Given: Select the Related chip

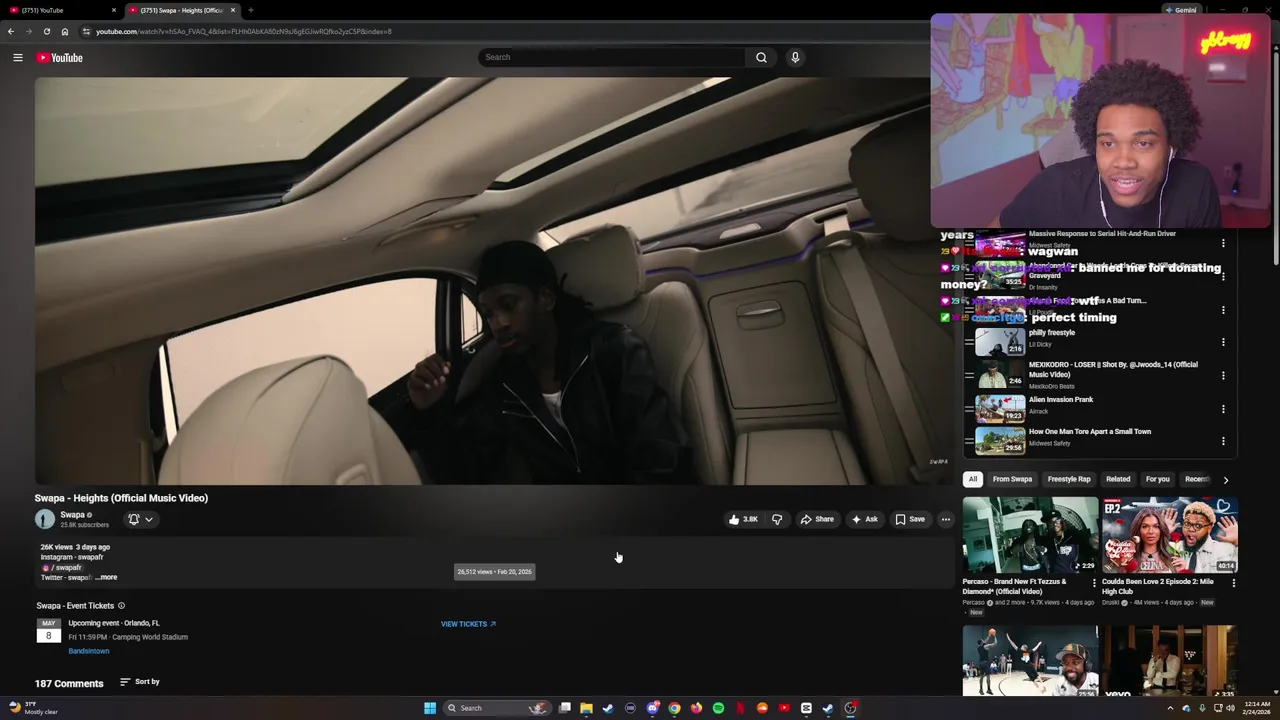Looking at the screenshot, I should (1118, 479).
